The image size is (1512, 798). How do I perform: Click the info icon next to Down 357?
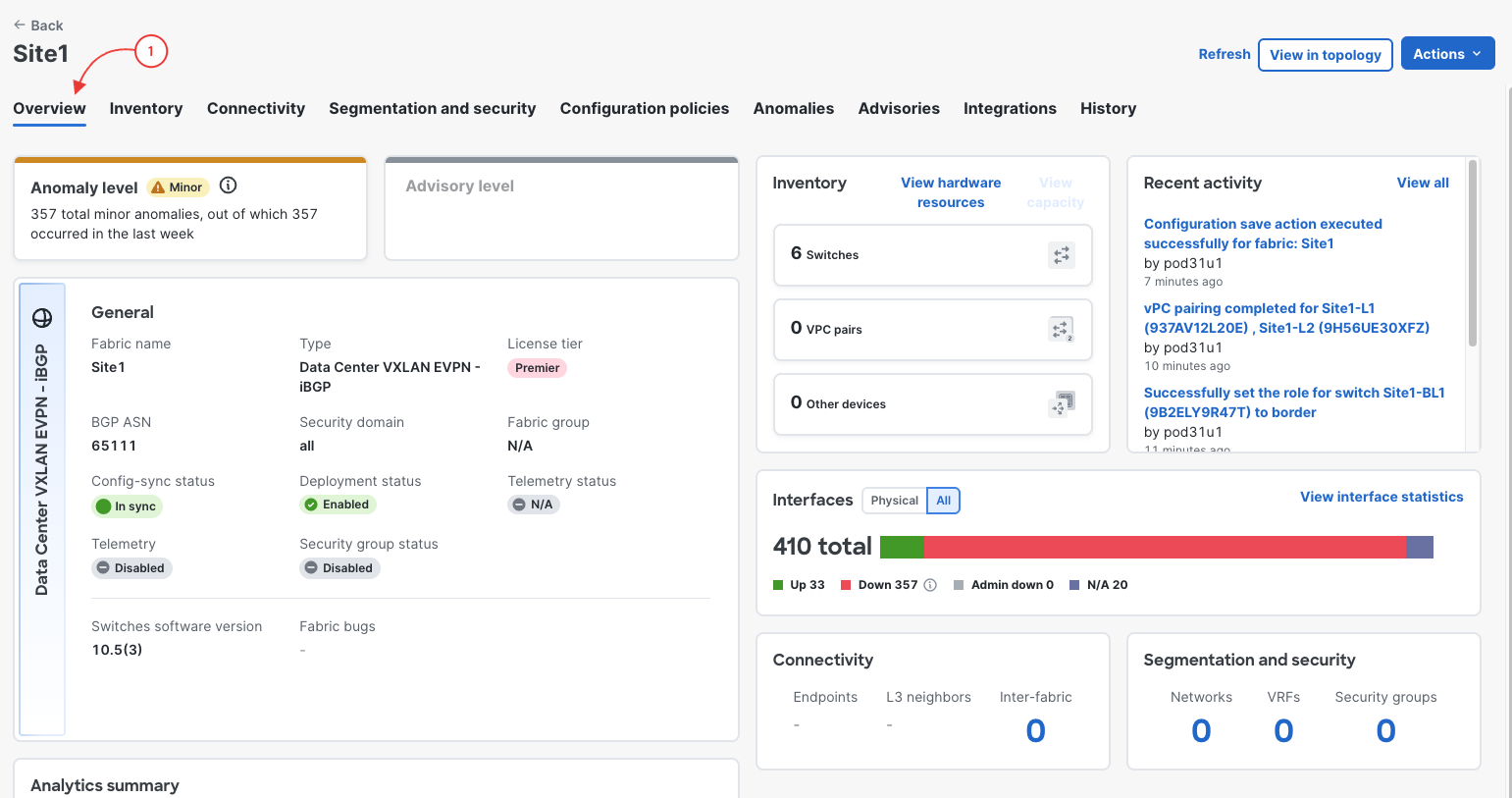pos(930,585)
